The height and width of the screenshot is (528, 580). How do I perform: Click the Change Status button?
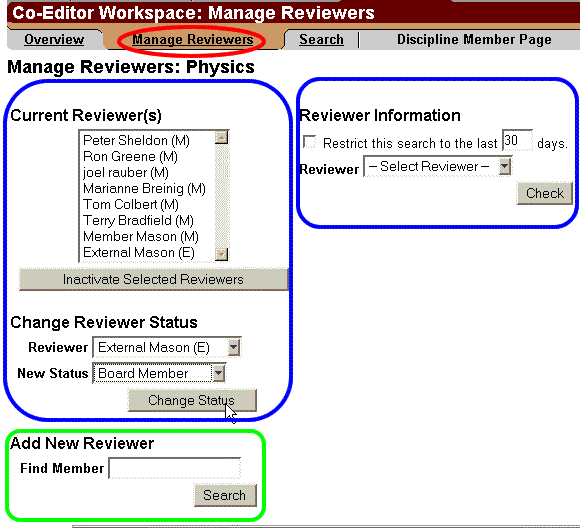[192, 400]
